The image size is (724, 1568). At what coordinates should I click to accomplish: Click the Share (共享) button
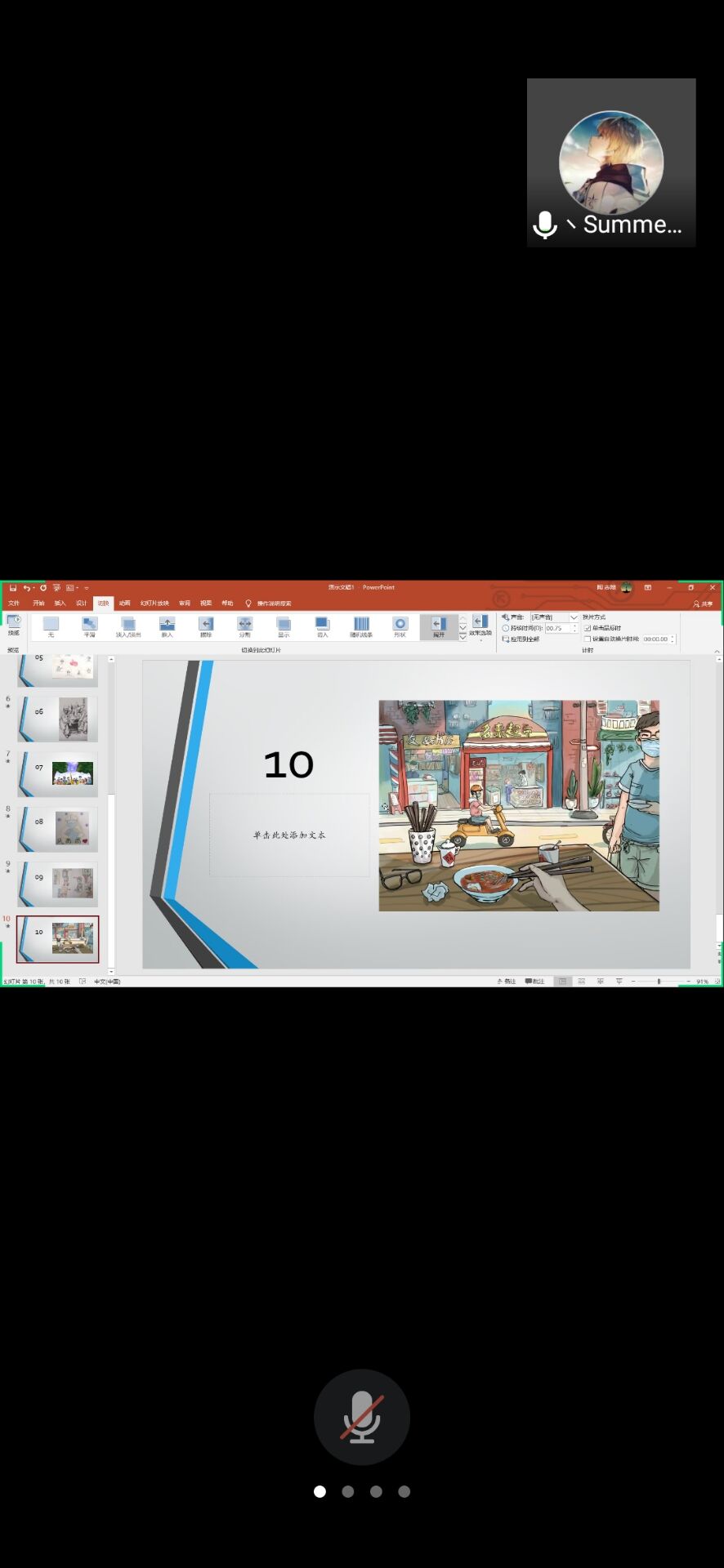point(703,604)
